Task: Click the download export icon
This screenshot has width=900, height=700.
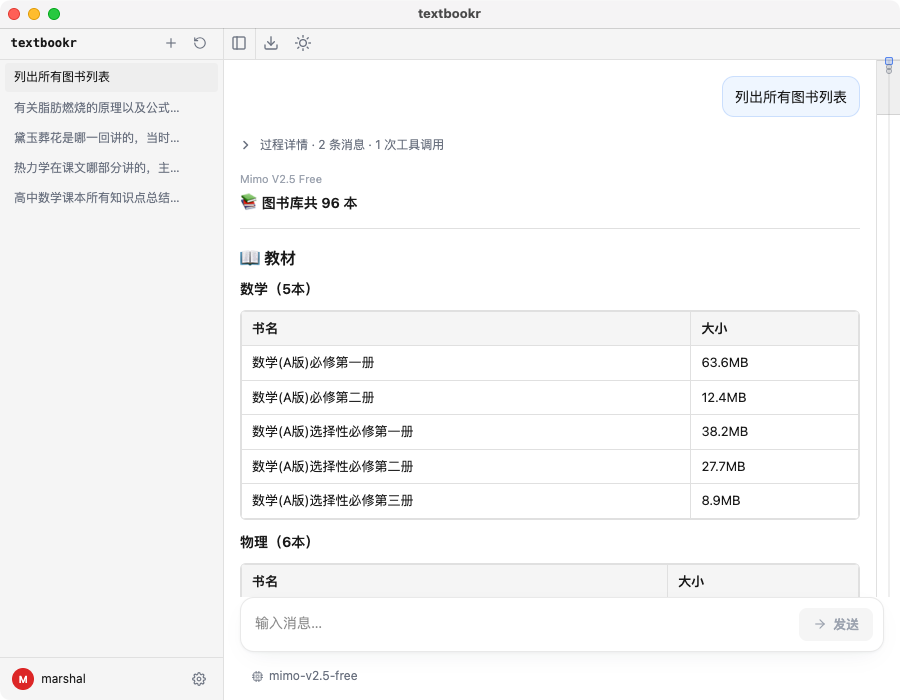Action: point(271,43)
